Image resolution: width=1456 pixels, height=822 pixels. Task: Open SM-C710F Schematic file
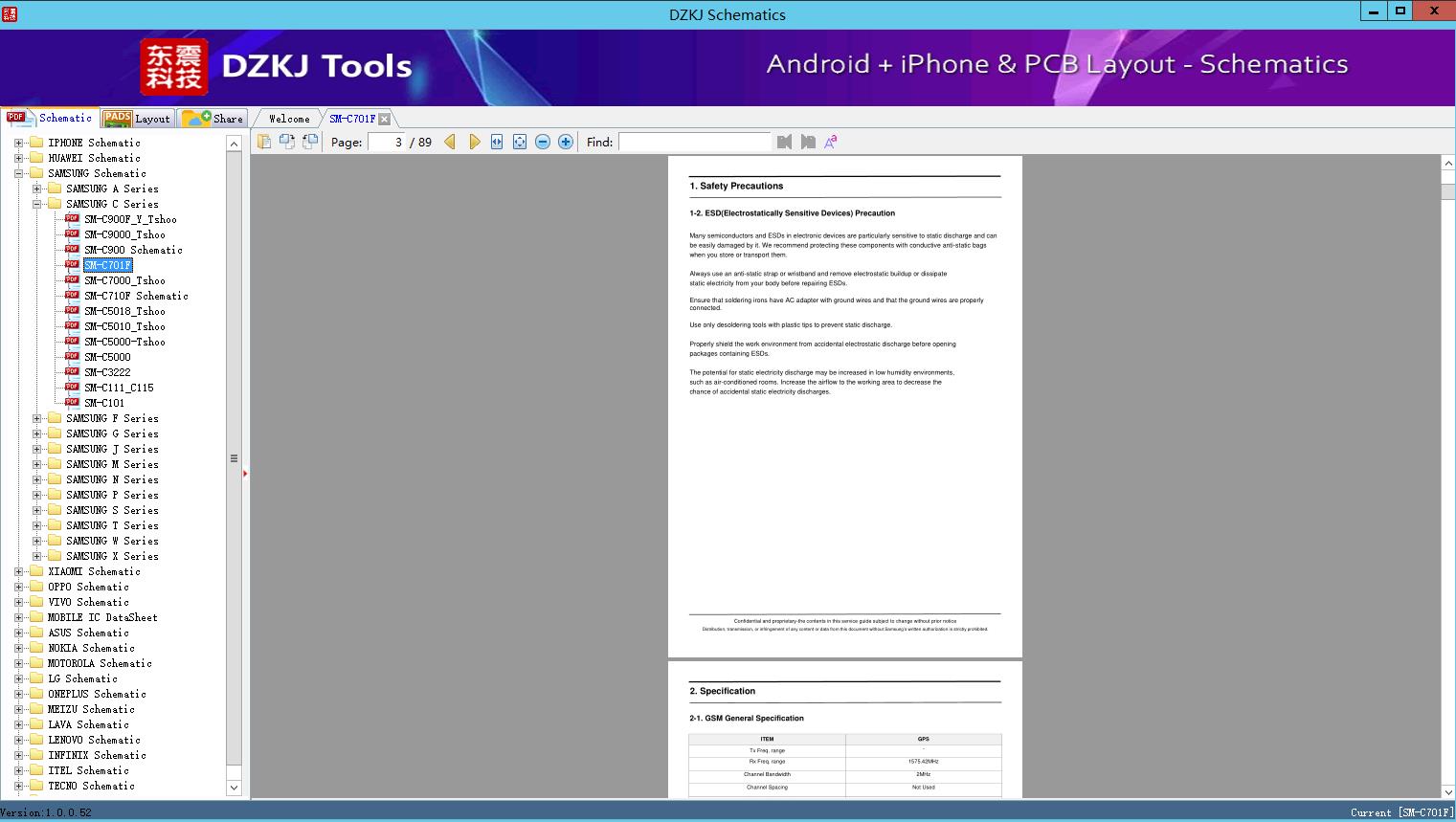pos(136,296)
